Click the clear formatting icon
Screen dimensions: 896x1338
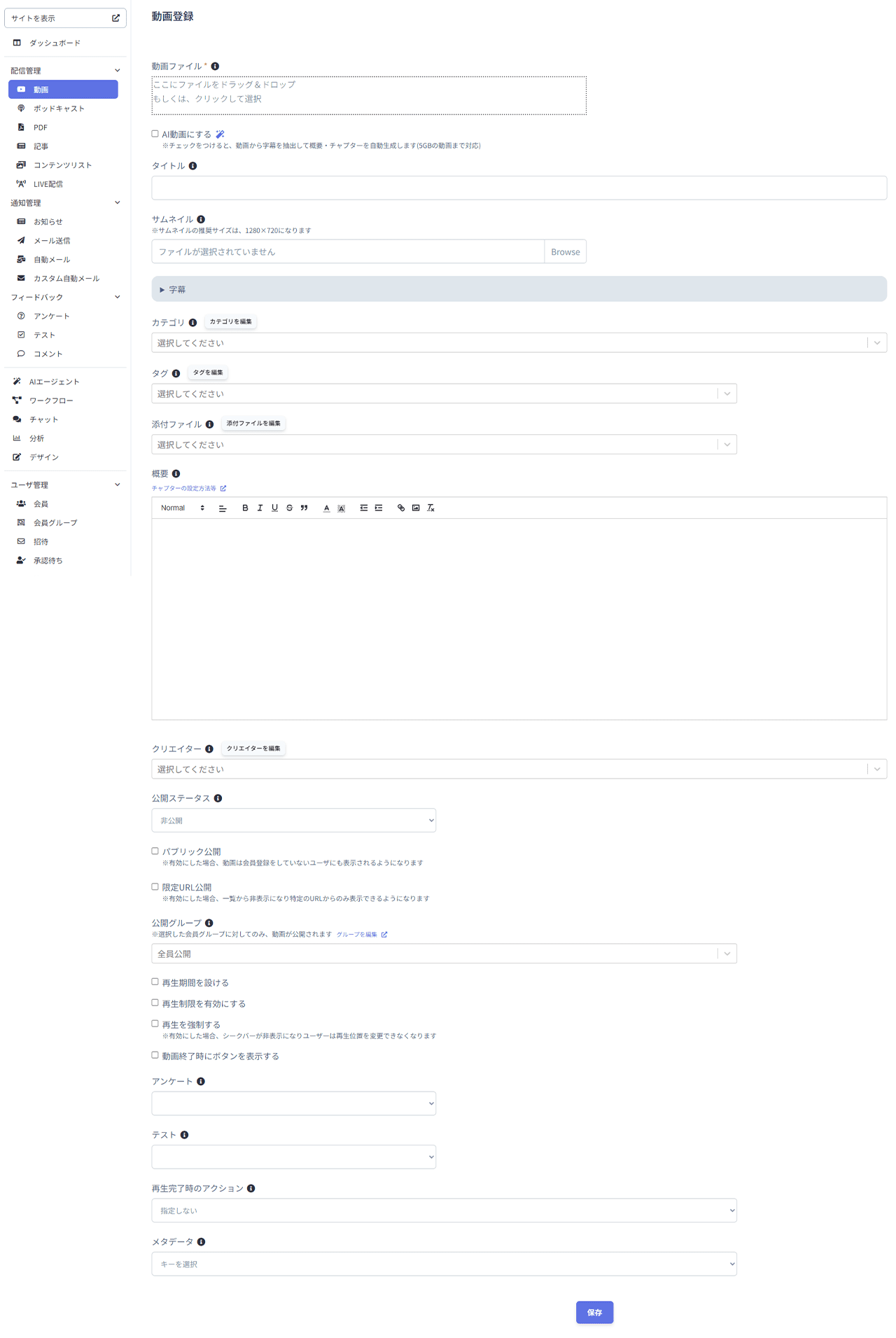pos(430,508)
